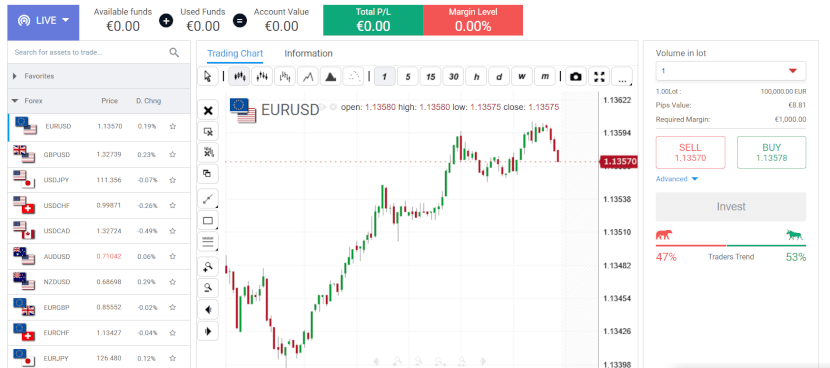The width and height of the screenshot is (830, 368).
Task: Click the plus icon to add funds
Action: 166,21
